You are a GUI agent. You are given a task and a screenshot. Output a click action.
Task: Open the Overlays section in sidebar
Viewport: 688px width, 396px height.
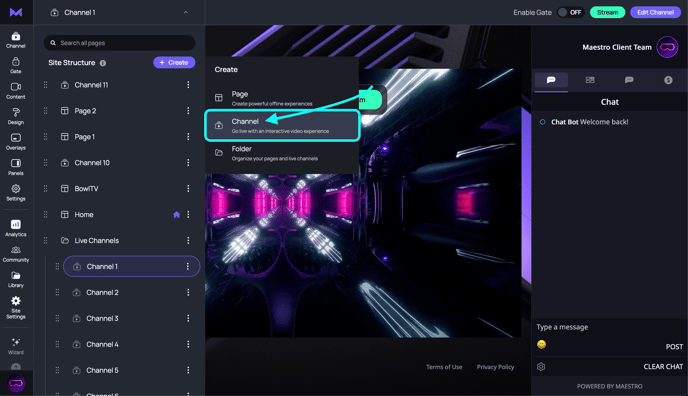click(16, 142)
